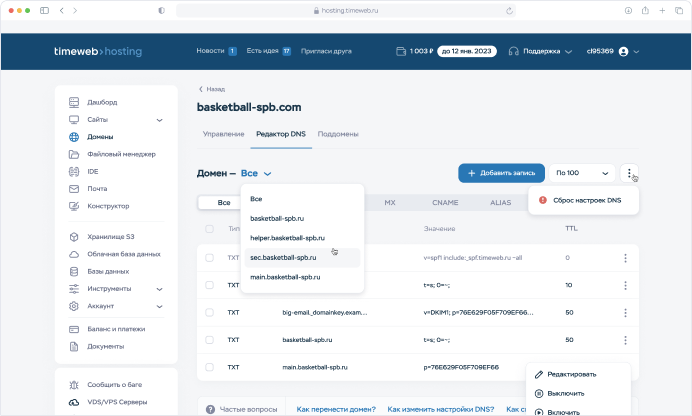Open actions menu for big-email_domainkey row
Viewport: 692px width, 416px height.
point(625,313)
